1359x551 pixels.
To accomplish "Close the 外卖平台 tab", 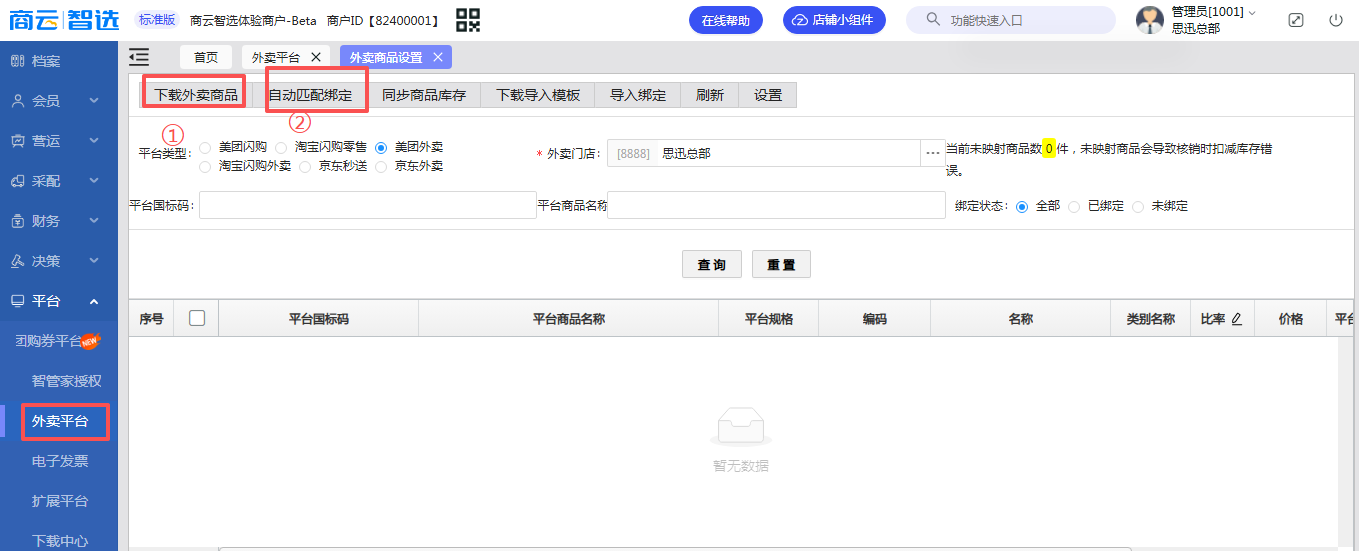I will click(316, 57).
